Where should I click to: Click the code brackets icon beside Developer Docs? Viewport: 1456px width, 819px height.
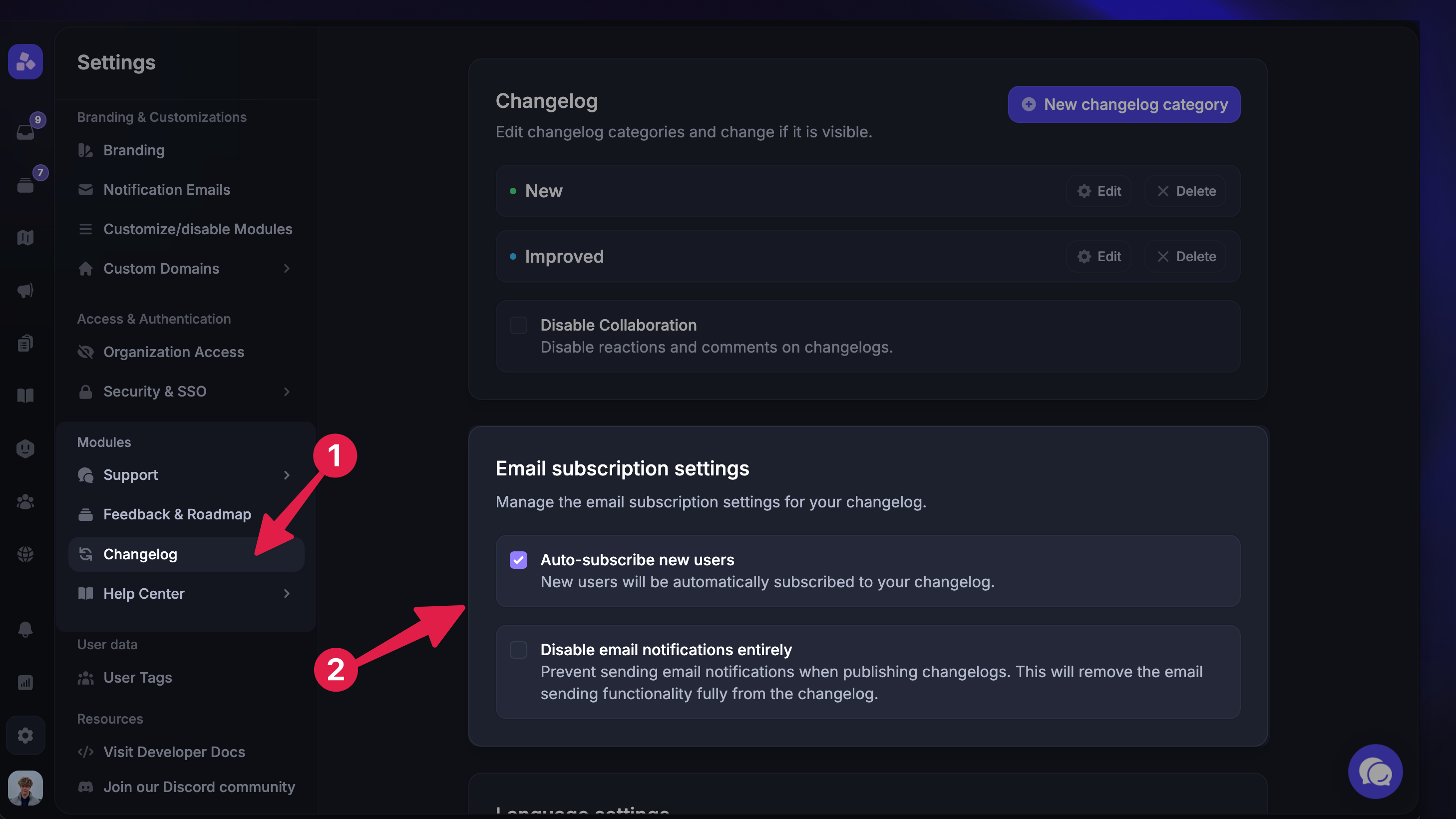coord(85,752)
